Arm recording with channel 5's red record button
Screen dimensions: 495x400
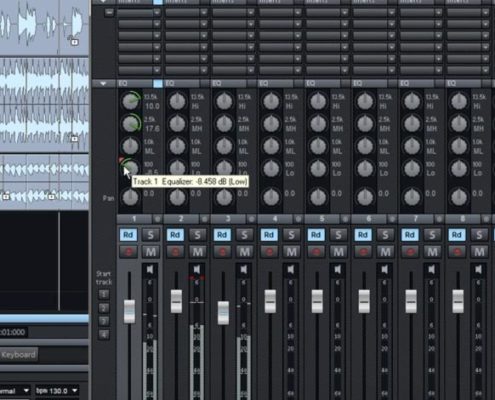click(316, 251)
